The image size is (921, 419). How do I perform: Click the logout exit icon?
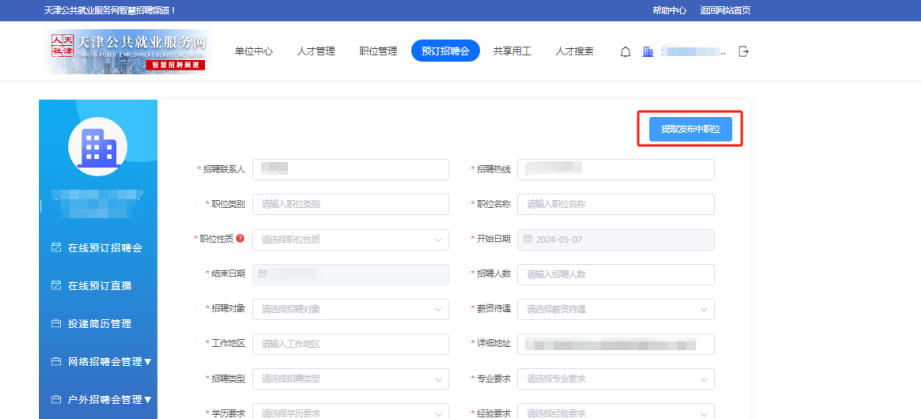tap(744, 51)
